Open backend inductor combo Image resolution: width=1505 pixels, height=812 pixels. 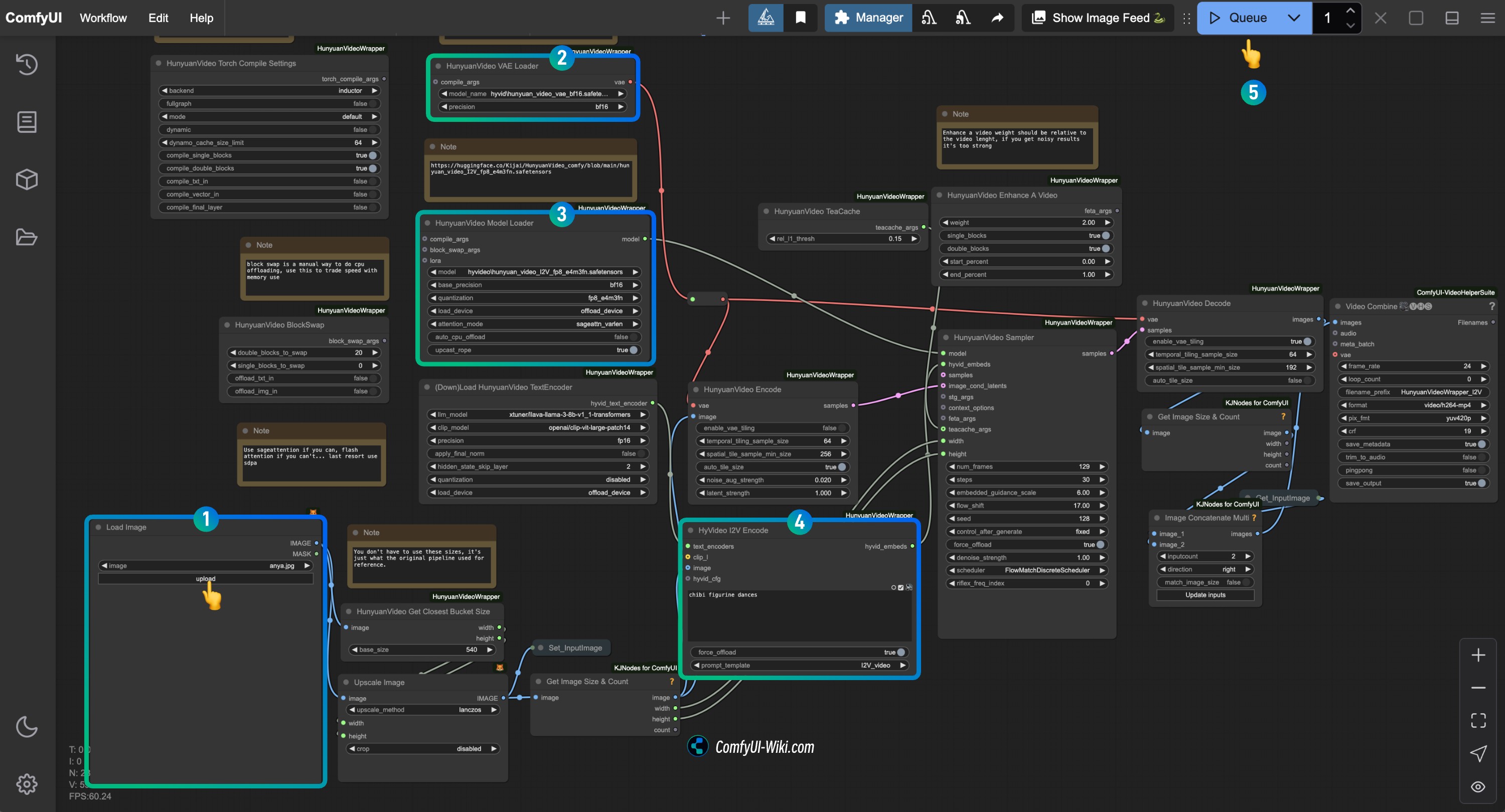coord(269,91)
